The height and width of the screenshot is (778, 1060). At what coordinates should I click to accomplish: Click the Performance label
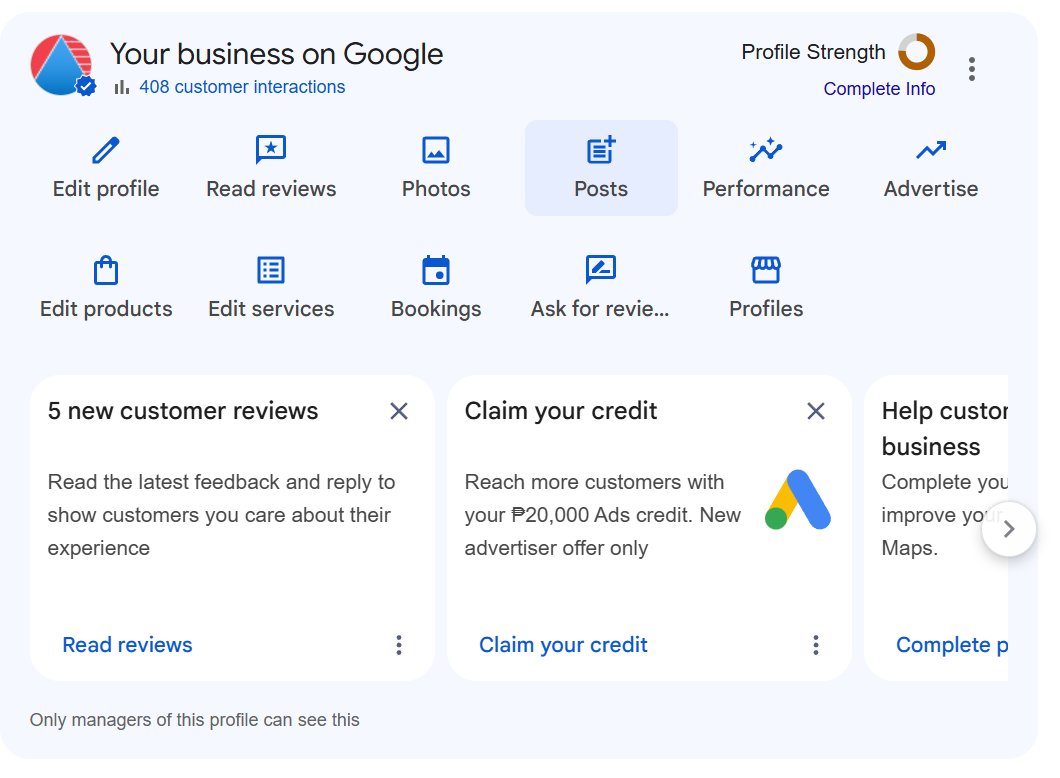pyautogui.click(x=766, y=189)
